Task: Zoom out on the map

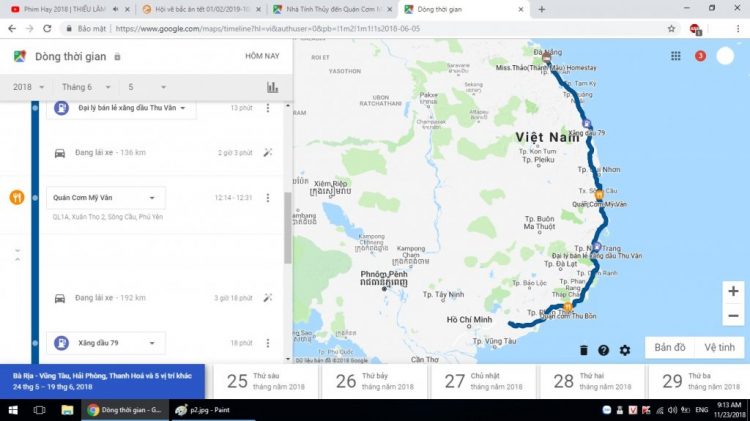Action: [733, 316]
